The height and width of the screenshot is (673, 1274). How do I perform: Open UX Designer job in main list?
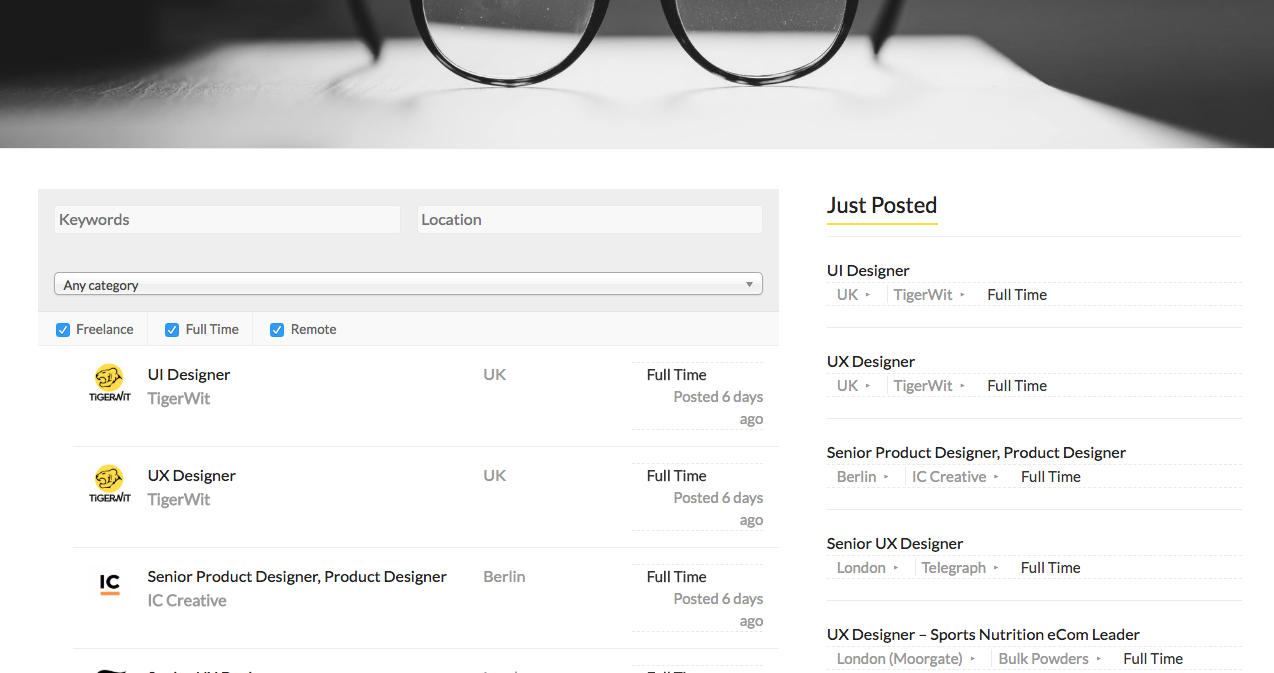click(192, 476)
